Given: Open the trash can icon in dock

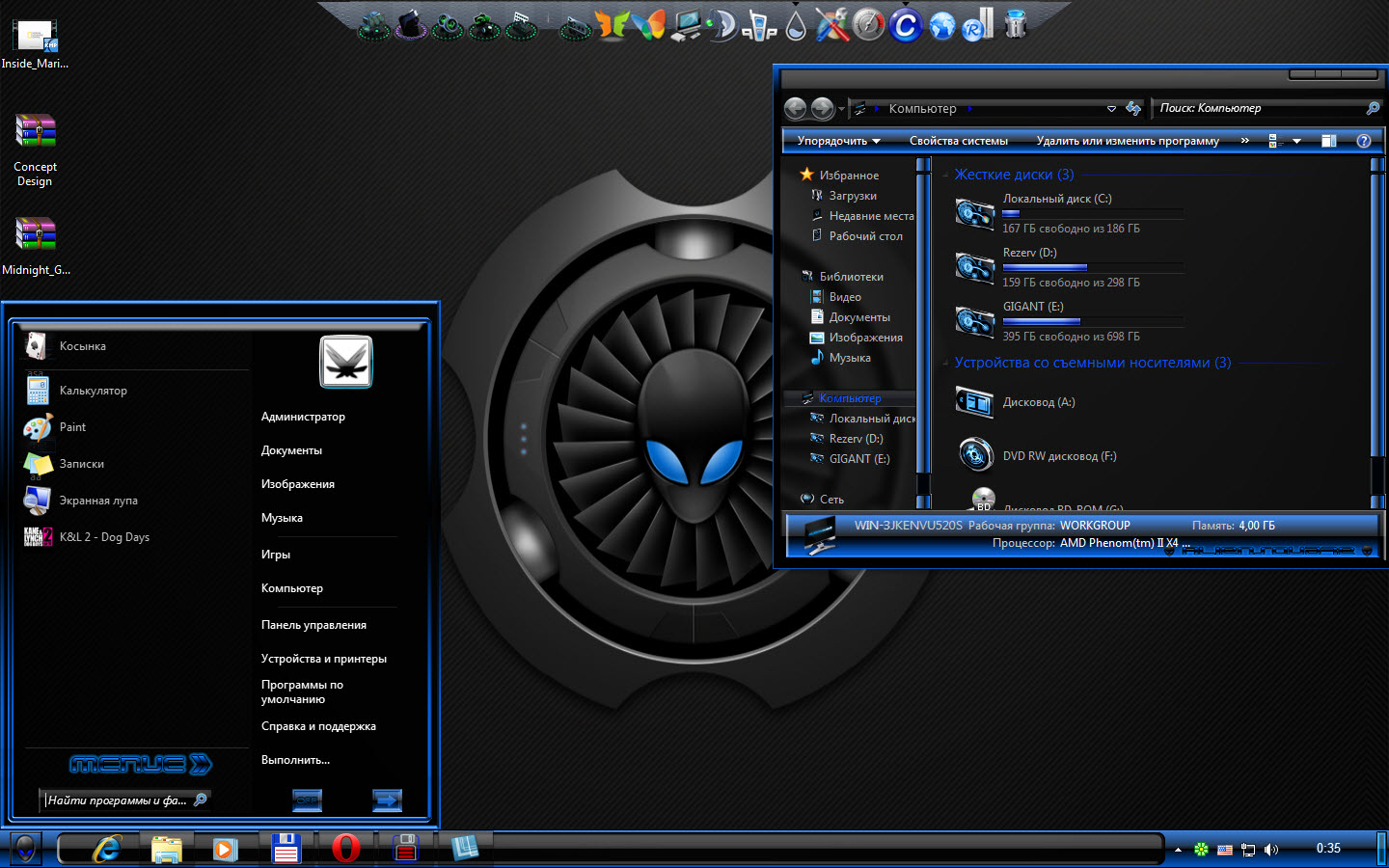Looking at the screenshot, I should click(x=1015, y=24).
